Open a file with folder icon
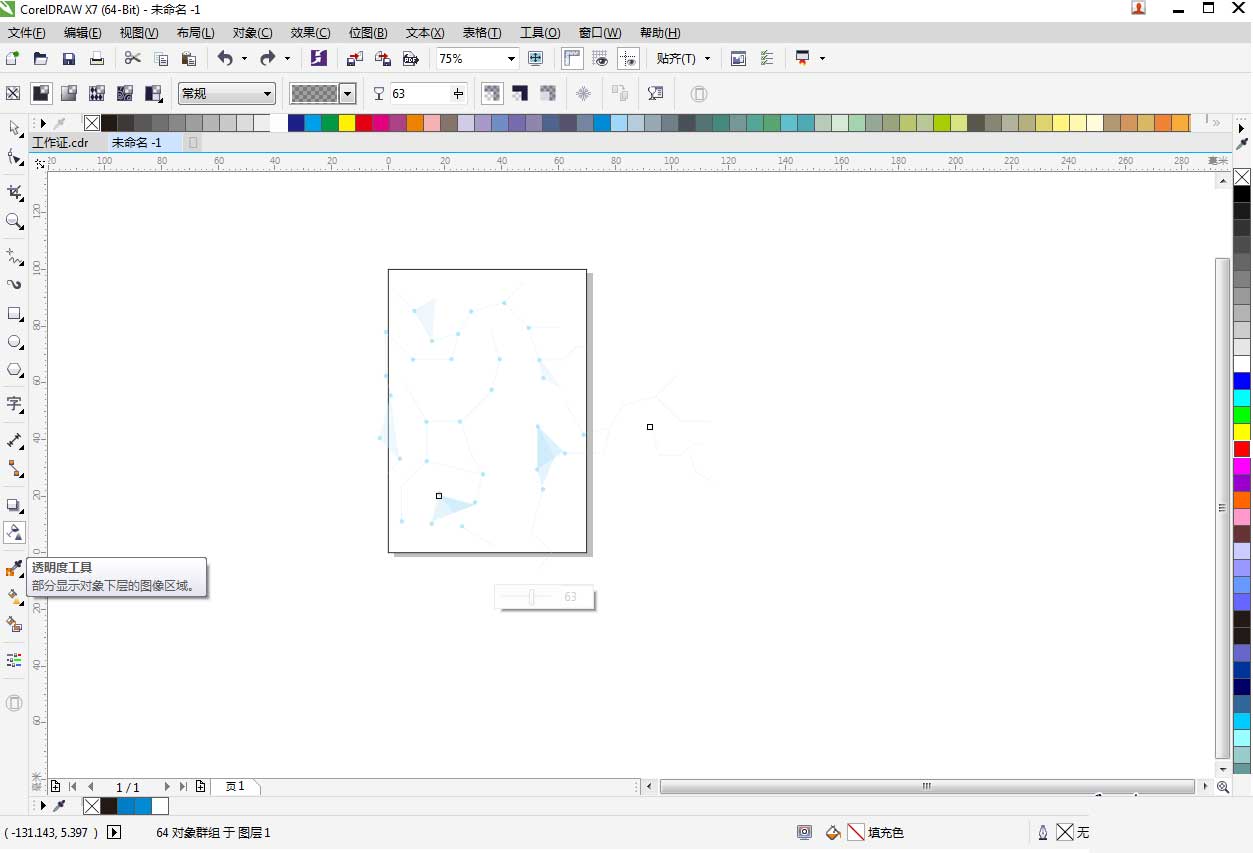The height and width of the screenshot is (853, 1253). point(41,58)
